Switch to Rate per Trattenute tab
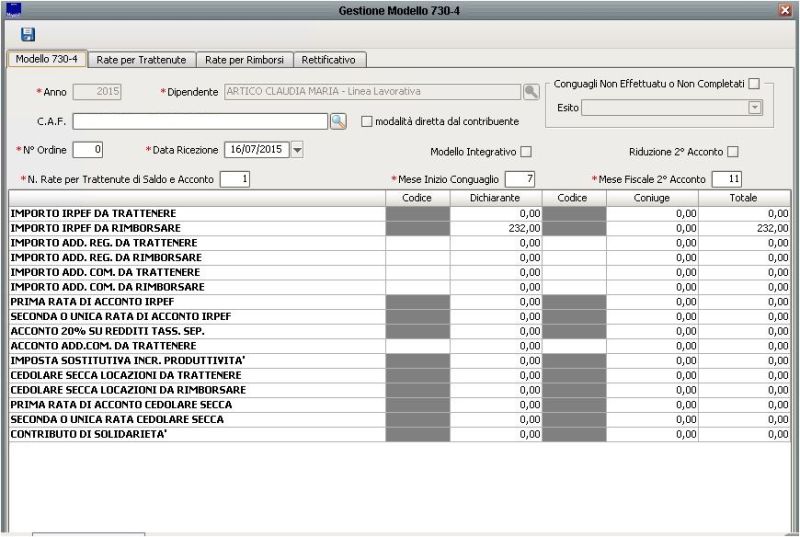This screenshot has width=800, height=537. point(142,60)
